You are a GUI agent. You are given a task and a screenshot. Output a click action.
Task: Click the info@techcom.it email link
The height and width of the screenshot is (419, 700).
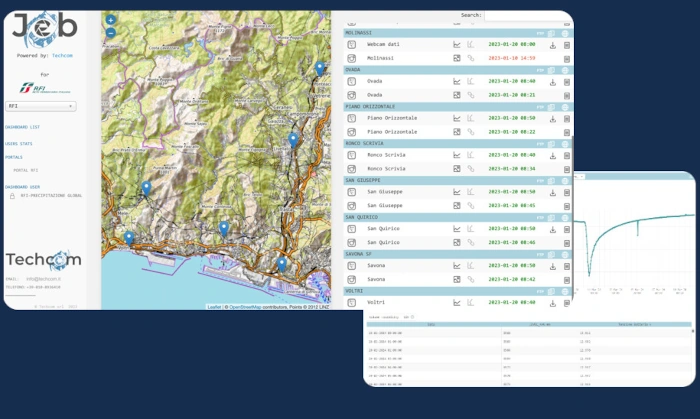coord(43,279)
